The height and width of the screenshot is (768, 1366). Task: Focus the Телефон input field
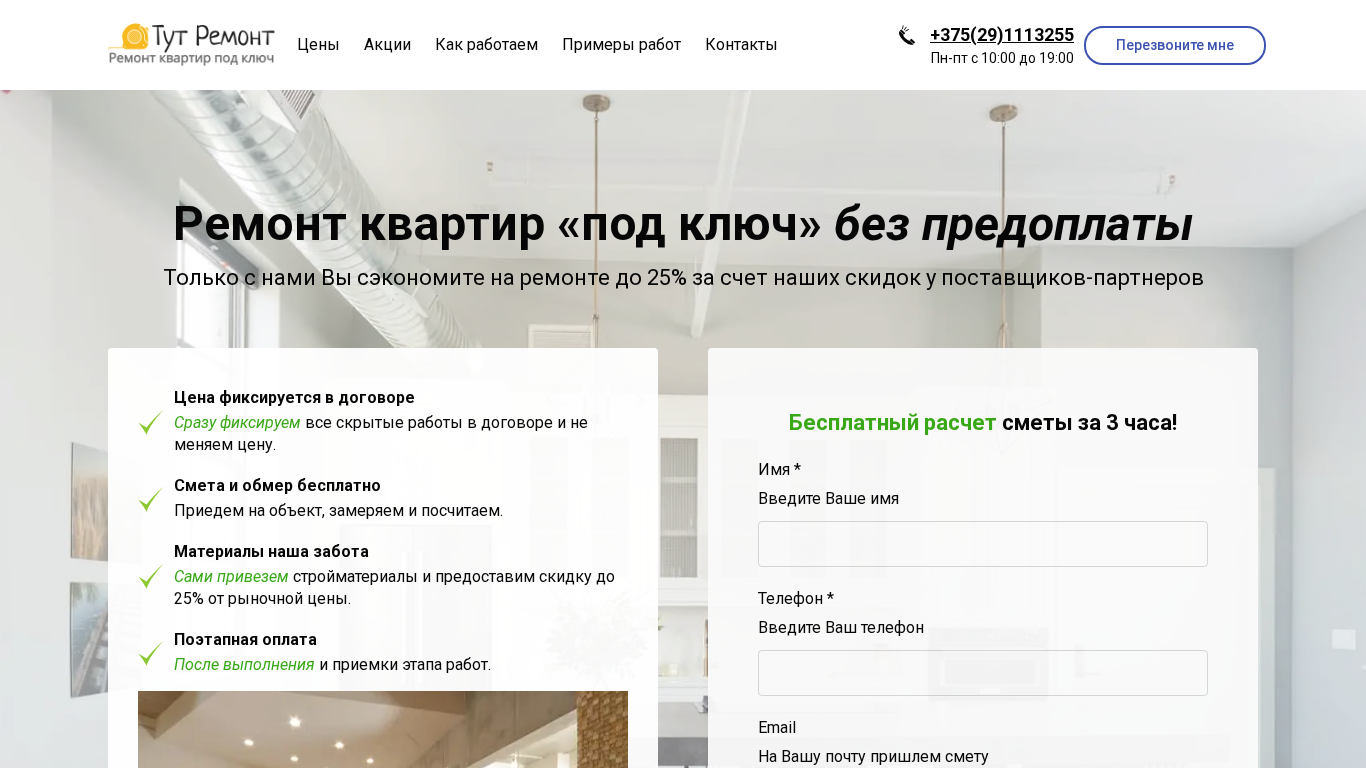pos(982,673)
